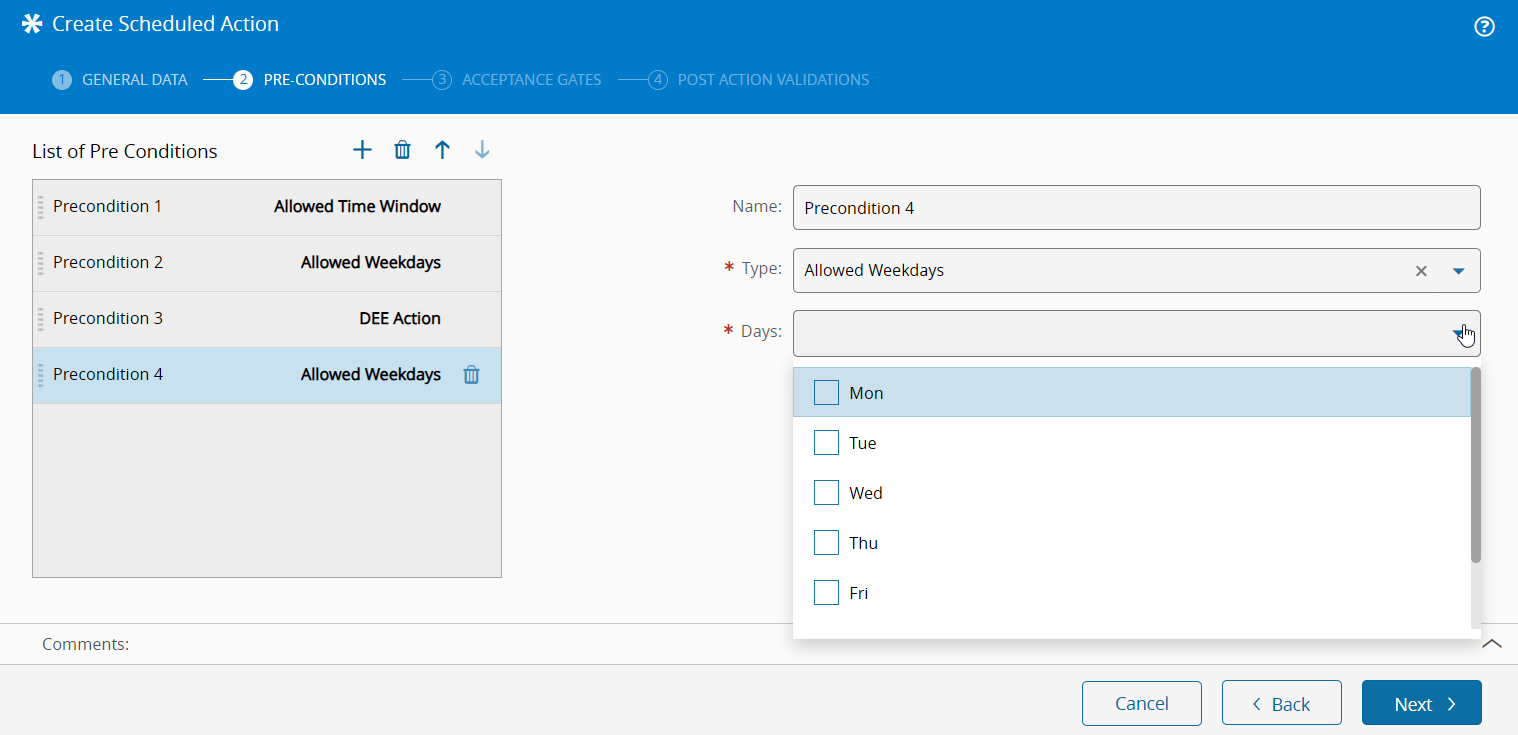Delete Precondition 4 using row trash icon

click(x=471, y=375)
